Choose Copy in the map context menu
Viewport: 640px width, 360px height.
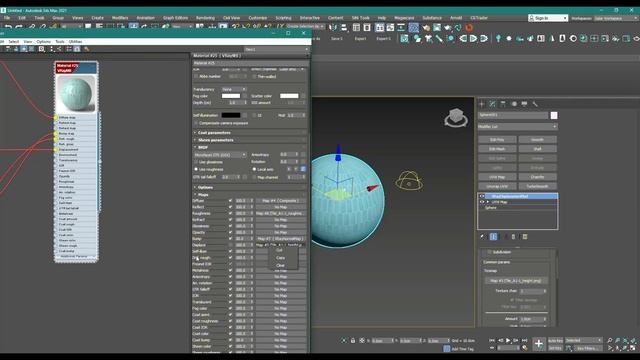(x=280, y=258)
